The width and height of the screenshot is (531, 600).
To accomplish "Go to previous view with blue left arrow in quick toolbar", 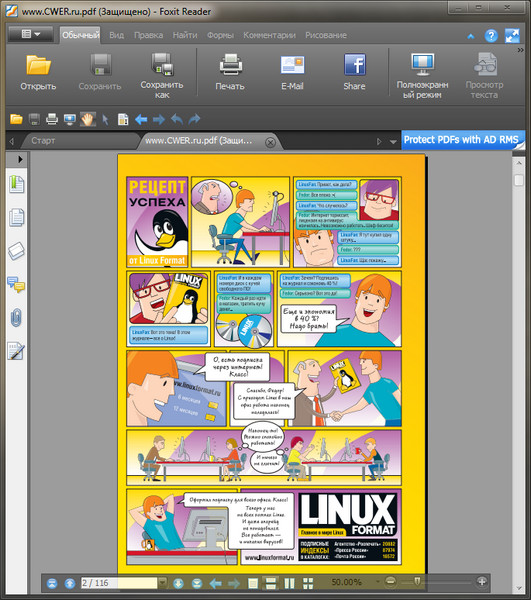I will tap(141, 119).
